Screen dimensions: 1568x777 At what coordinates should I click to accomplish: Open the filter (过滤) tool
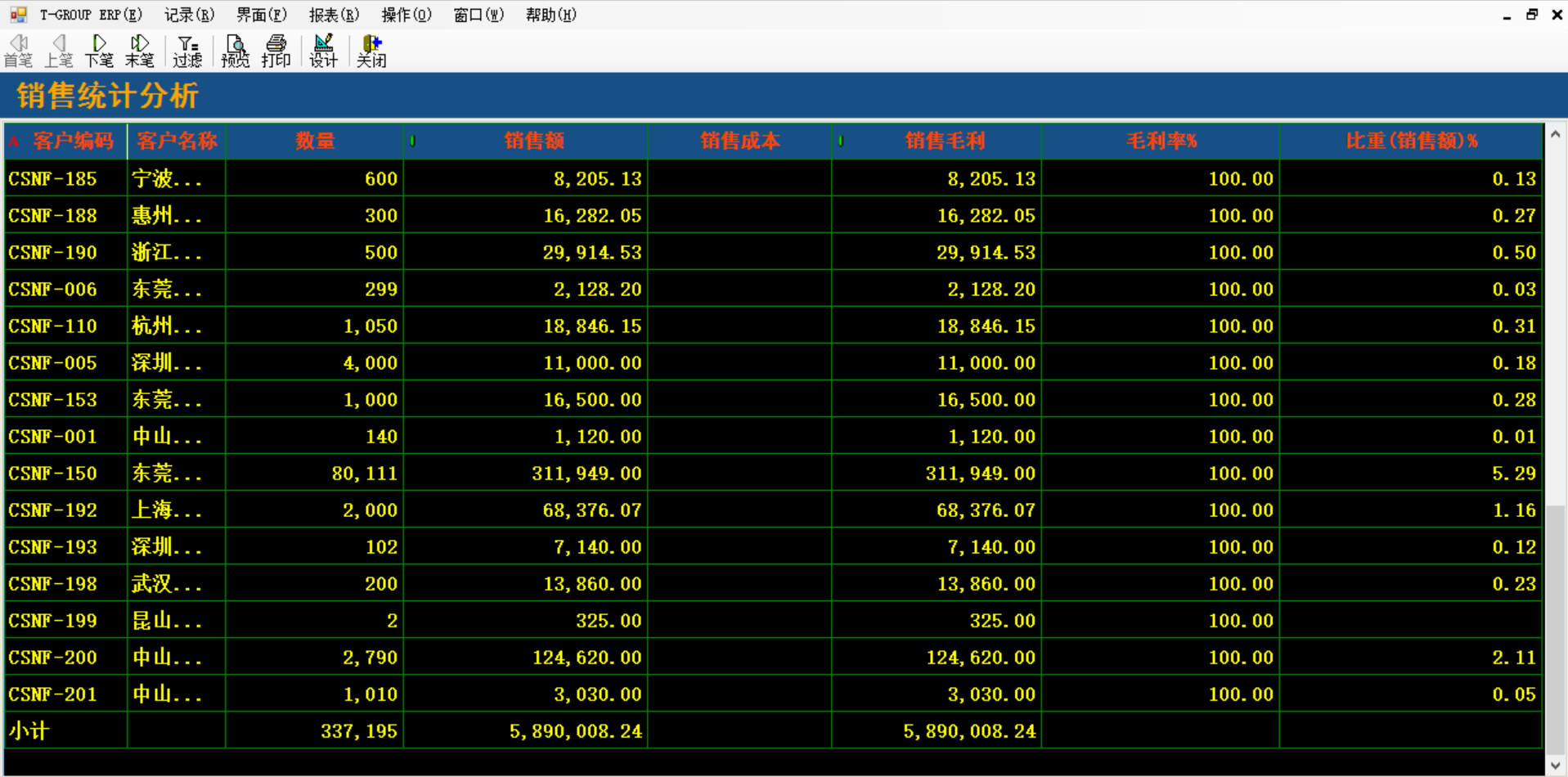(x=187, y=51)
